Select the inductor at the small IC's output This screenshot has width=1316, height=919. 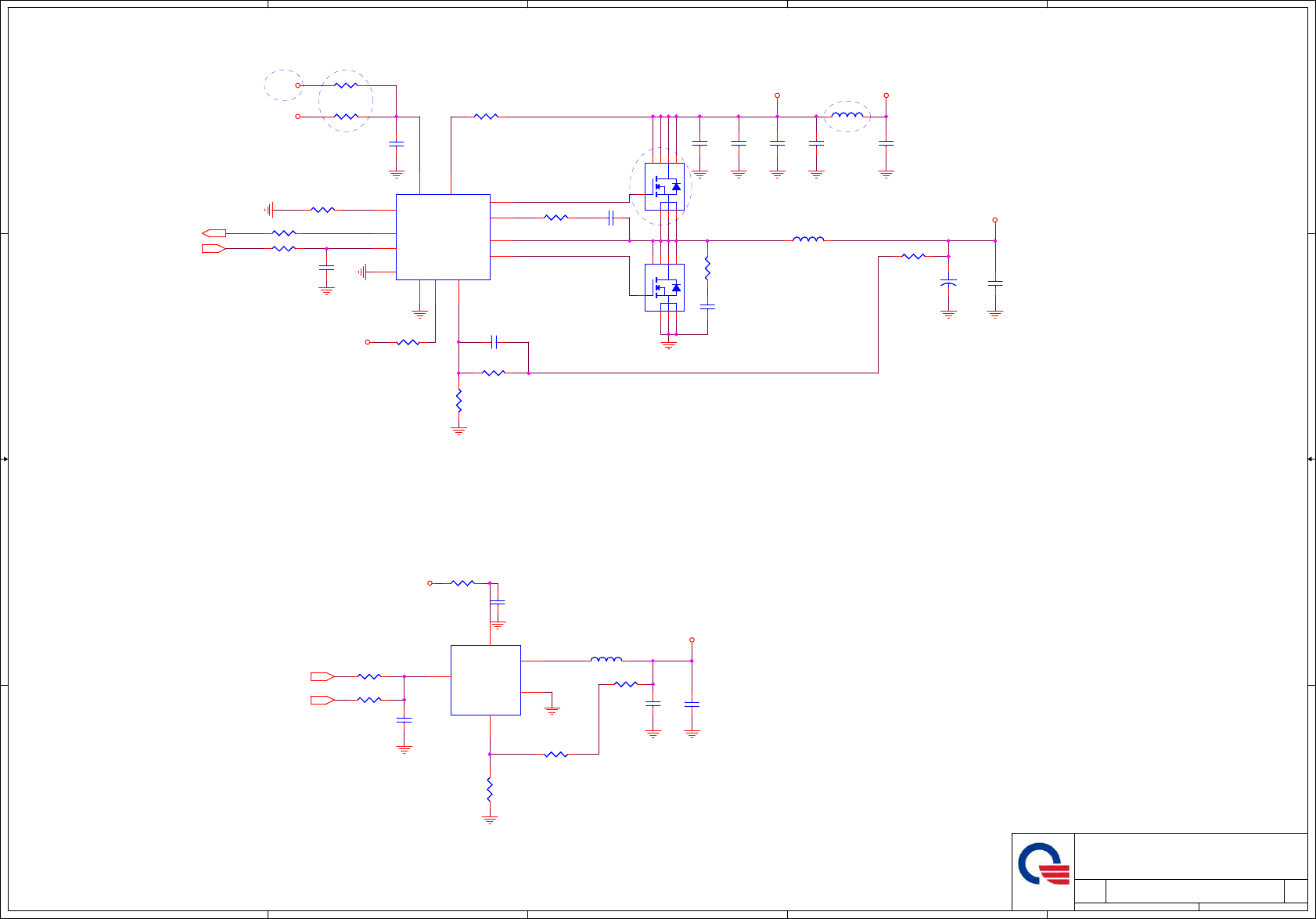point(606,660)
